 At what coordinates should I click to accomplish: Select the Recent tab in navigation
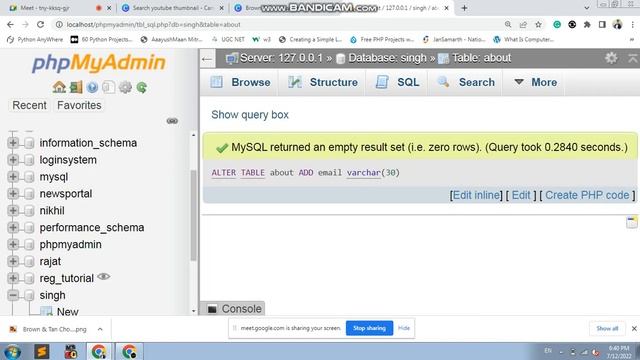point(29,105)
